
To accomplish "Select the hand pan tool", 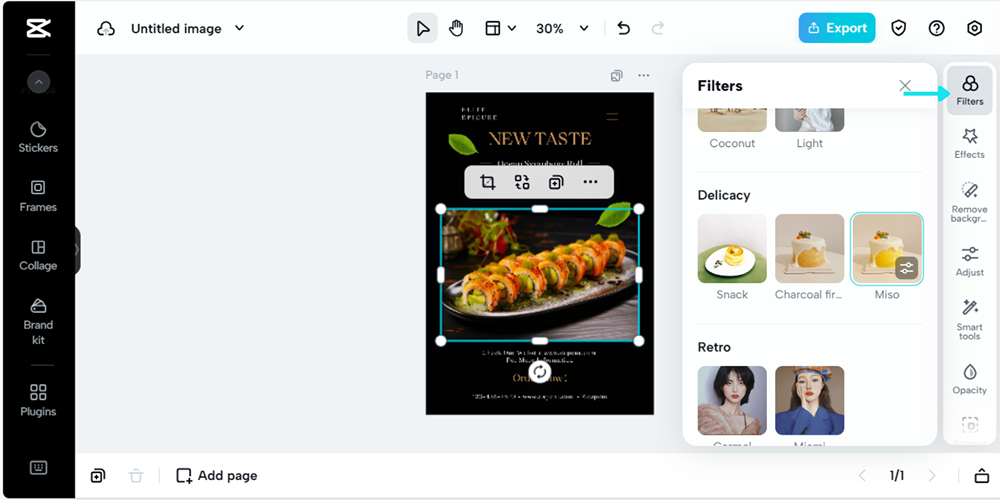I will (456, 28).
